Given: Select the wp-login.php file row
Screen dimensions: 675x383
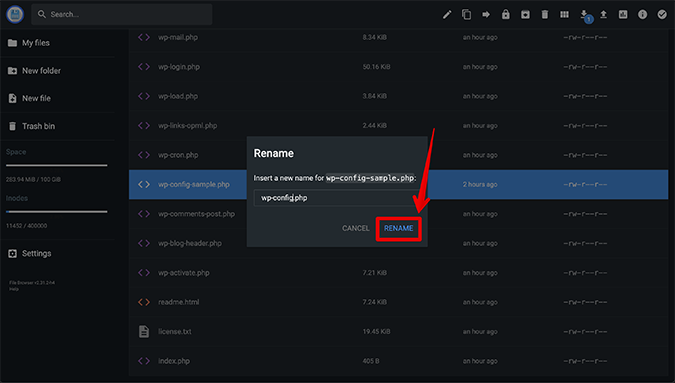Looking at the screenshot, I should (x=398, y=67).
